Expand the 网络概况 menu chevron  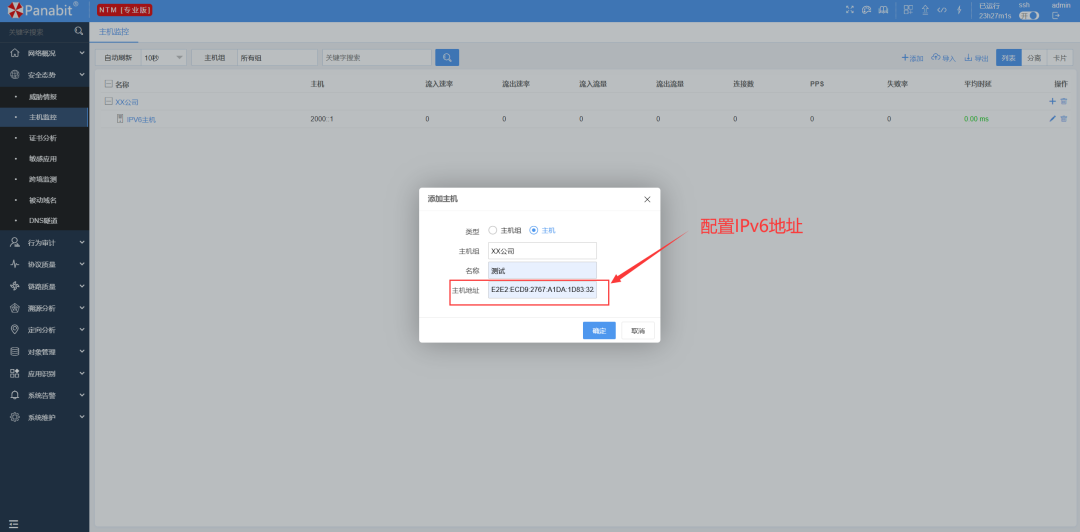coord(82,52)
